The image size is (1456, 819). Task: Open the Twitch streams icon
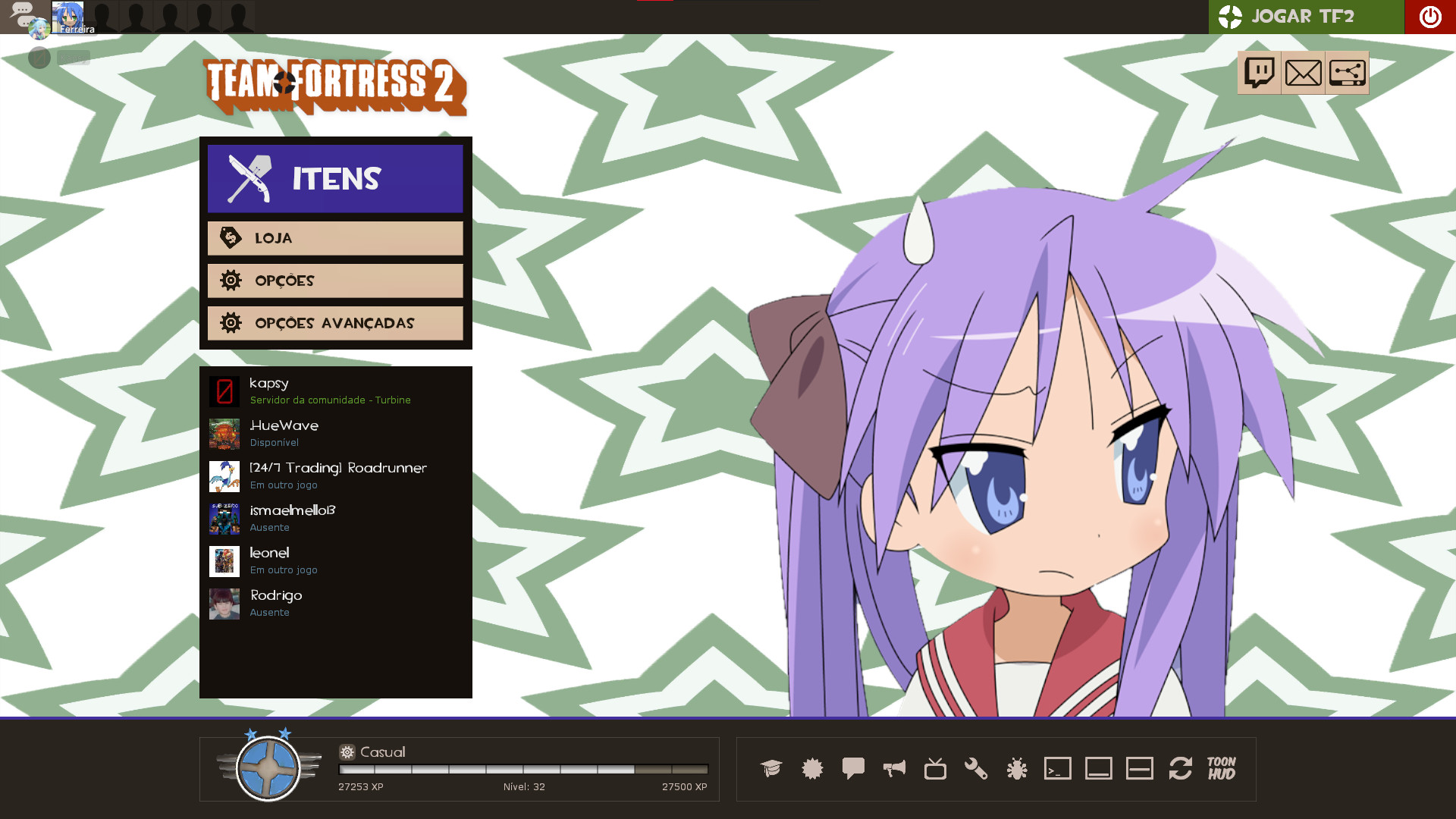[x=1260, y=73]
